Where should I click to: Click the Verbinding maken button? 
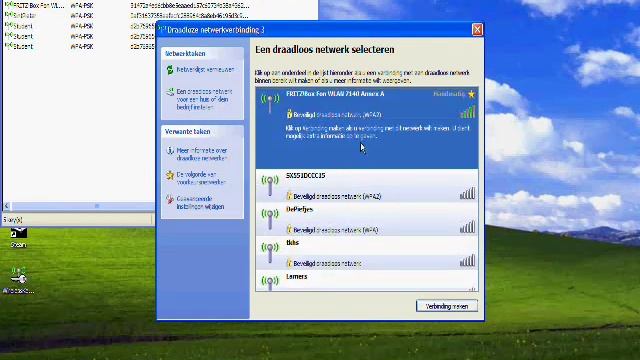pyautogui.click(x=447, y=306)
